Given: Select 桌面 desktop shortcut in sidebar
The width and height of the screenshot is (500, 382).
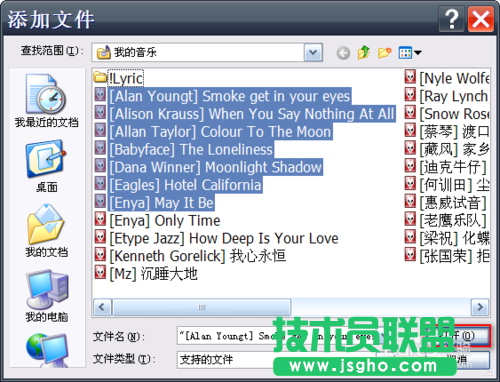Looking at the screenshot, I should point(46,166).
